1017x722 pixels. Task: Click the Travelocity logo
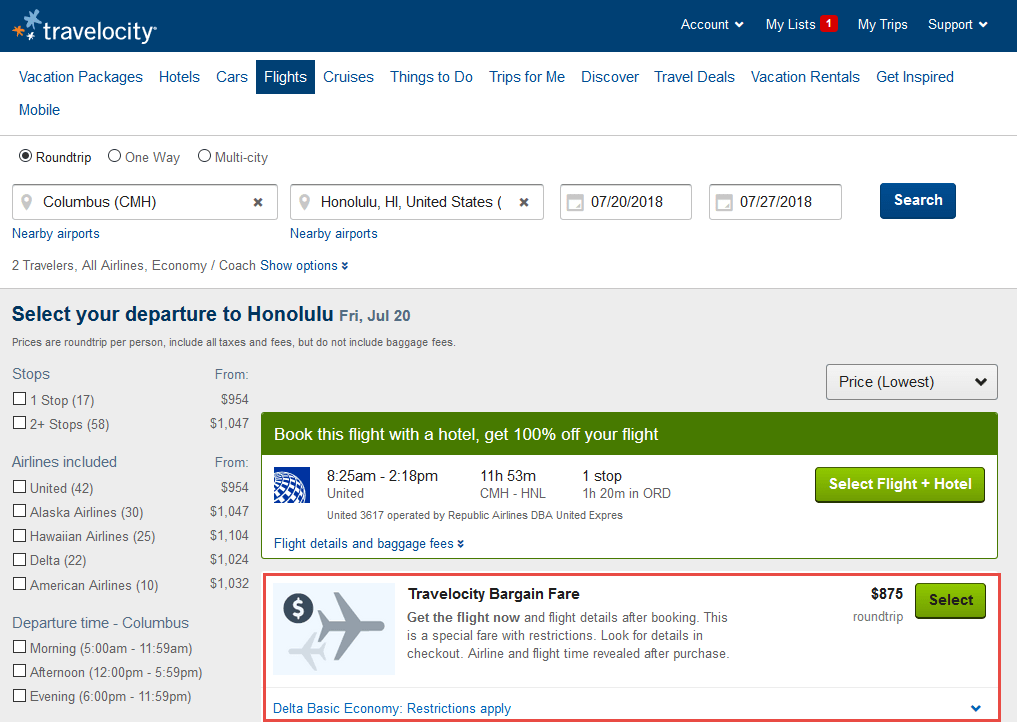coord(84,27)
